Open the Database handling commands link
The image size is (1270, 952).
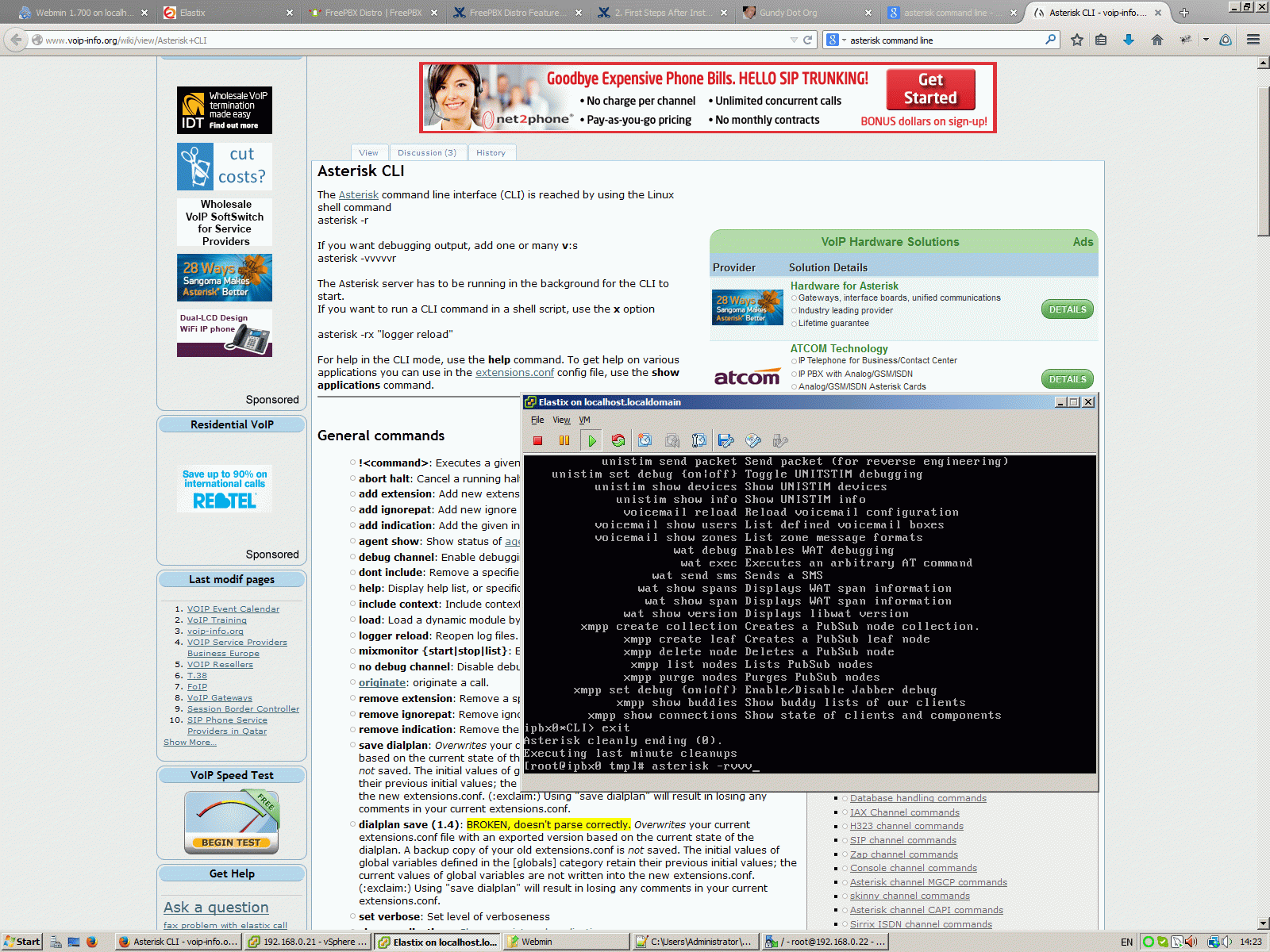pyautogui.click(x=918, y=798)
